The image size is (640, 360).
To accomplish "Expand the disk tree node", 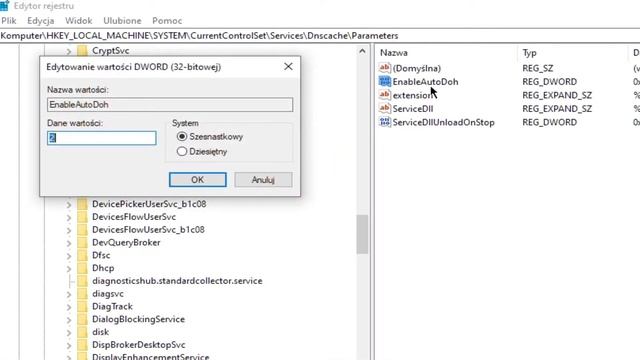I will 69,332.
